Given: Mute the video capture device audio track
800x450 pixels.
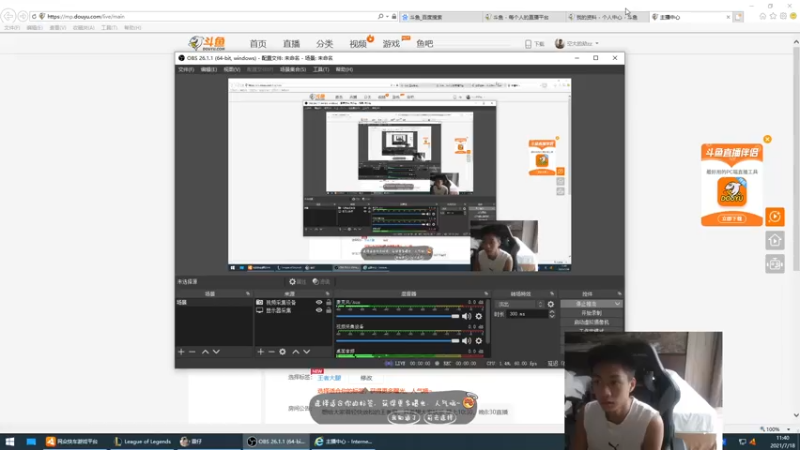Looking at the screenshot, I should tap(466, 341).
